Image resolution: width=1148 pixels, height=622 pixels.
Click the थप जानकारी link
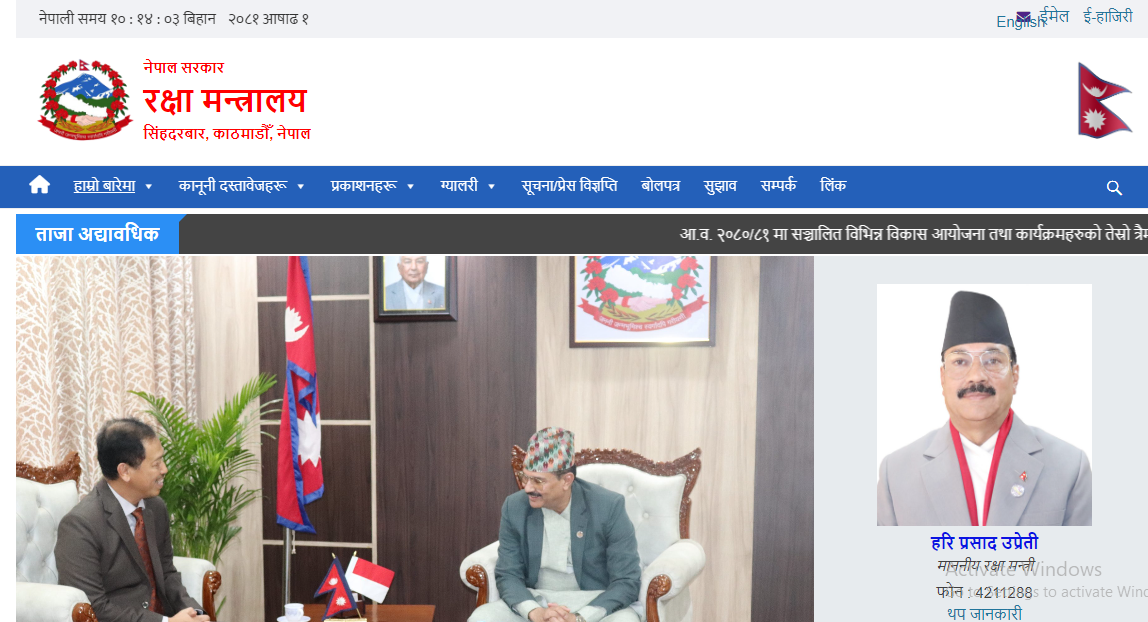pos(984,614)
